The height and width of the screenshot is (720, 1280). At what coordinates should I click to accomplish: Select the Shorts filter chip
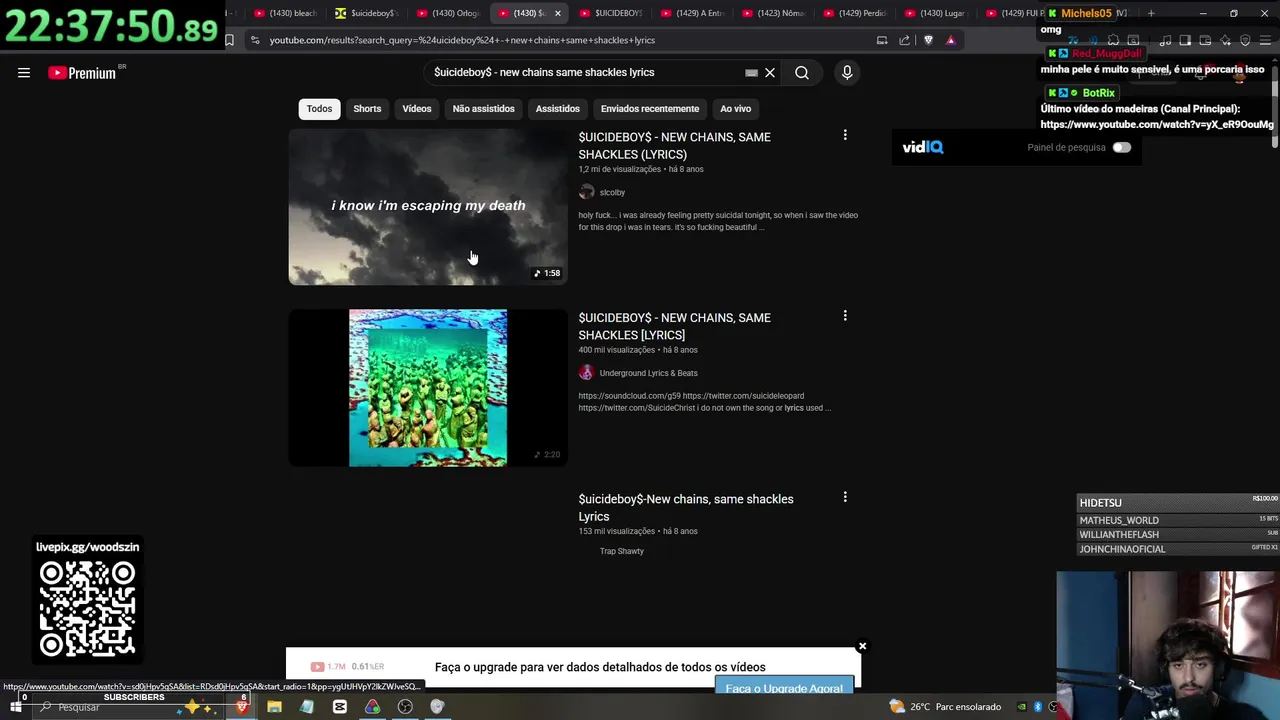coord(367,108)
